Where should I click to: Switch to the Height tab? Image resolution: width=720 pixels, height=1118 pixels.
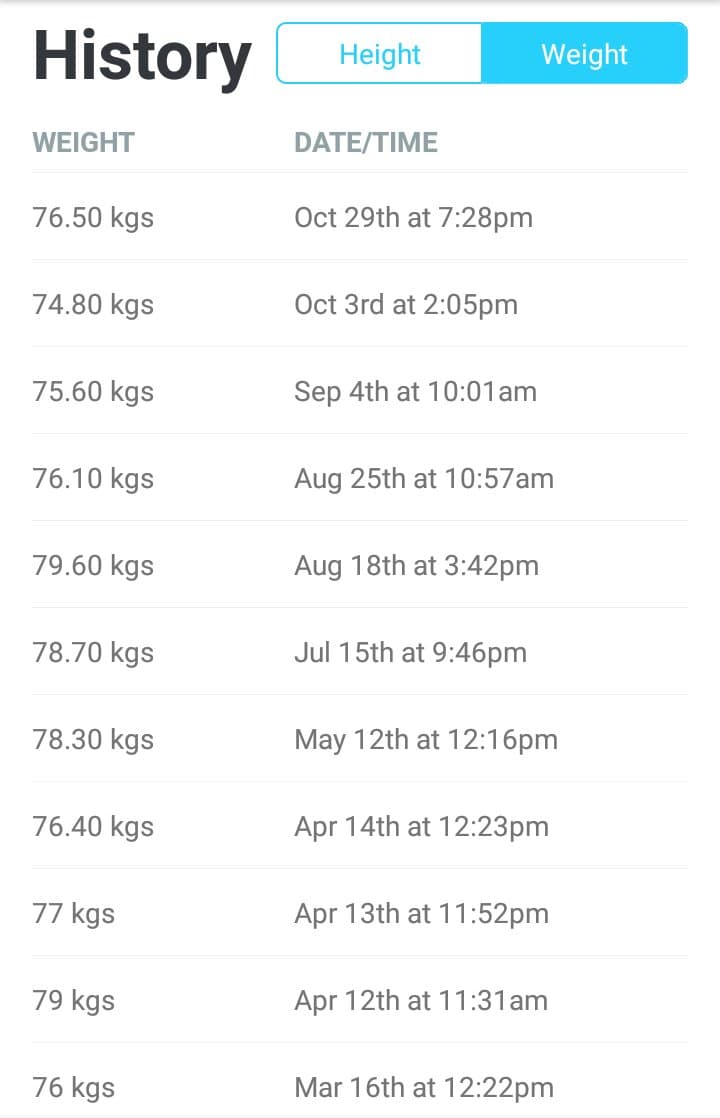tap(379, 53)
